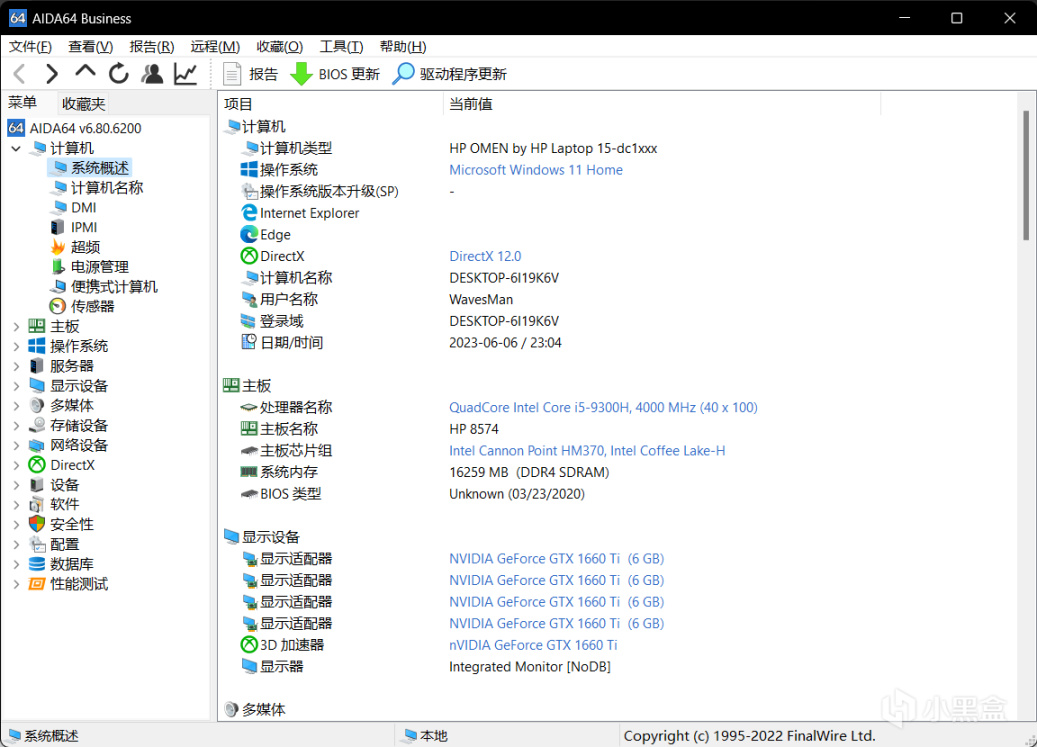Expand the 操作系统 tree node
This screenshot has height=747, width=1037.
(16, 346)
